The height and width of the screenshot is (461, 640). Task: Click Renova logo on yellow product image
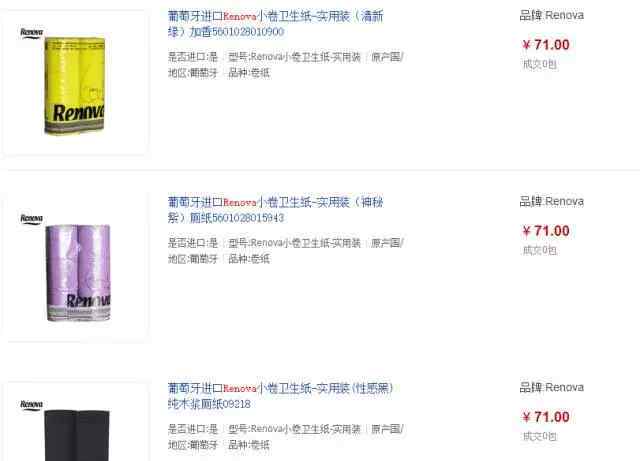[32, 33]
